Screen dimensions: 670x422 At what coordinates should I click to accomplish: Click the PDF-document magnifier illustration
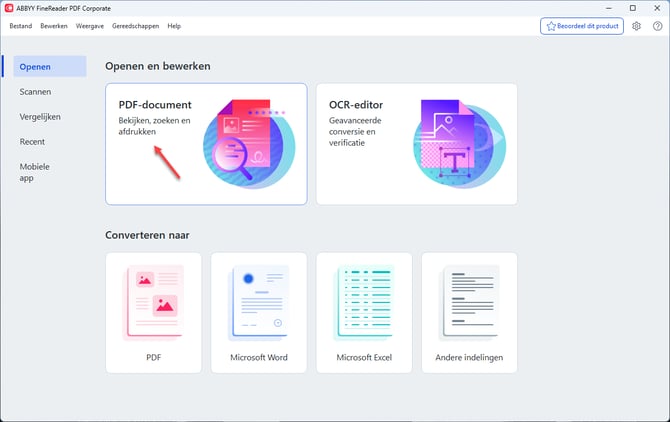[247, 144]
